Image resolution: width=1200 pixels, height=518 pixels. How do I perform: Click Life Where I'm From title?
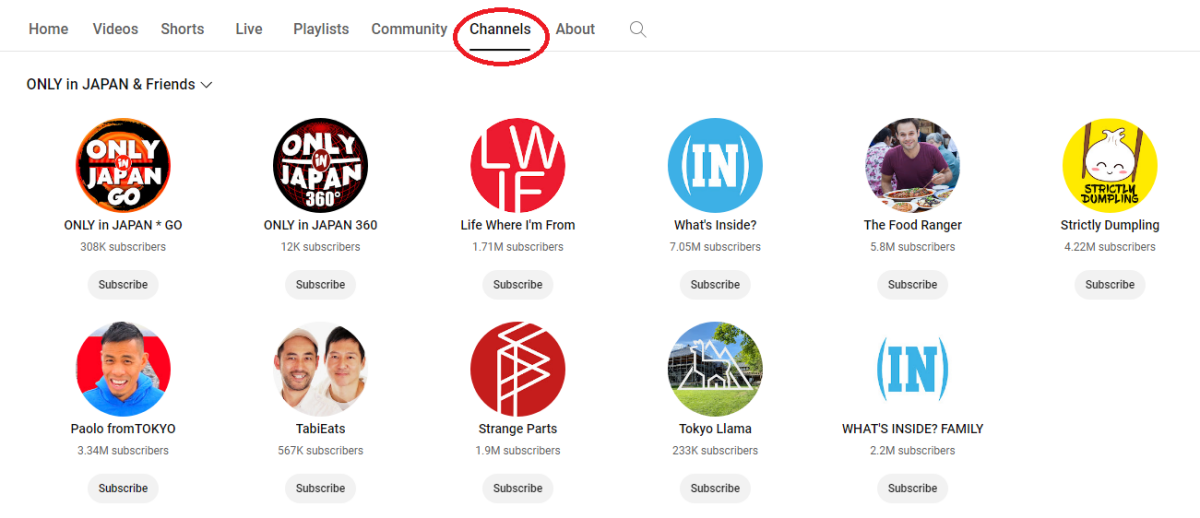click(x=518, y=225)
